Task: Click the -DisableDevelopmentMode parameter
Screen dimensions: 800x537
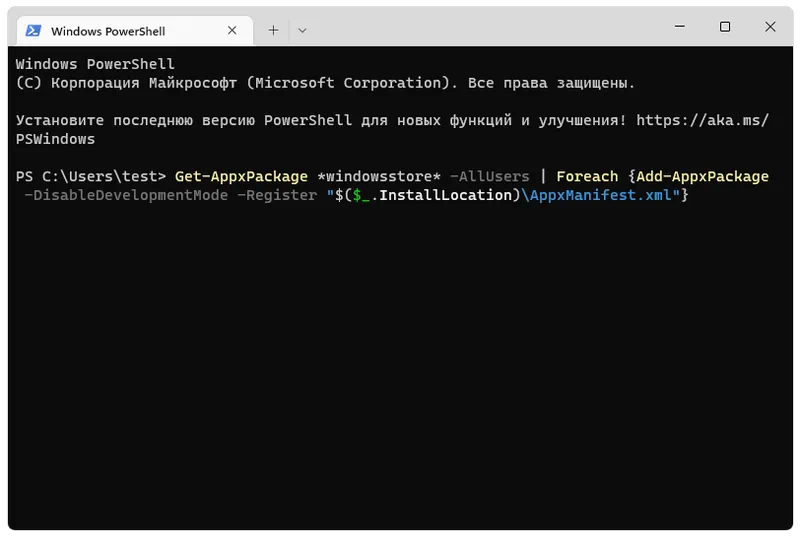Action: point(126,195)
